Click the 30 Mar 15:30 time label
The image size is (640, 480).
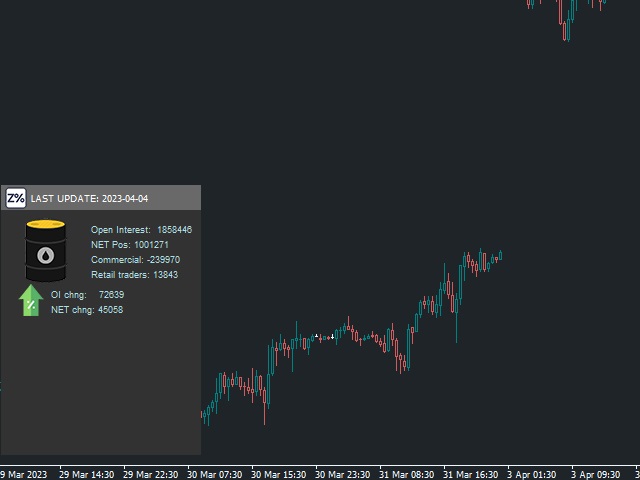pos(279,475)
